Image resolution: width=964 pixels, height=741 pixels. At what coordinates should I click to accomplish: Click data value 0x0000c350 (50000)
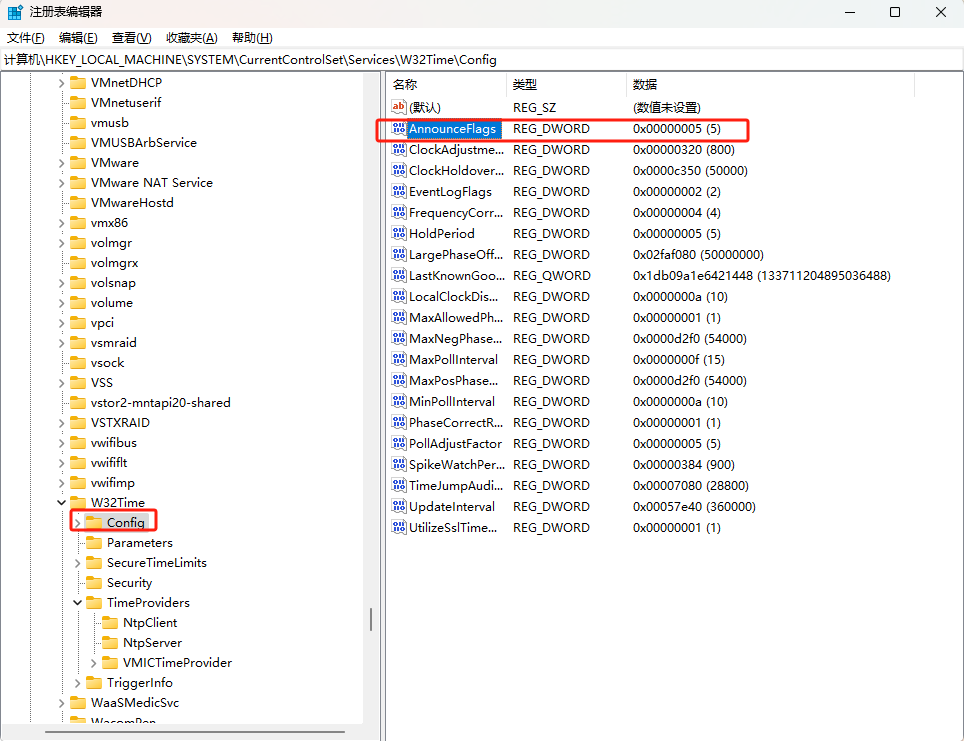pos(690,171)
